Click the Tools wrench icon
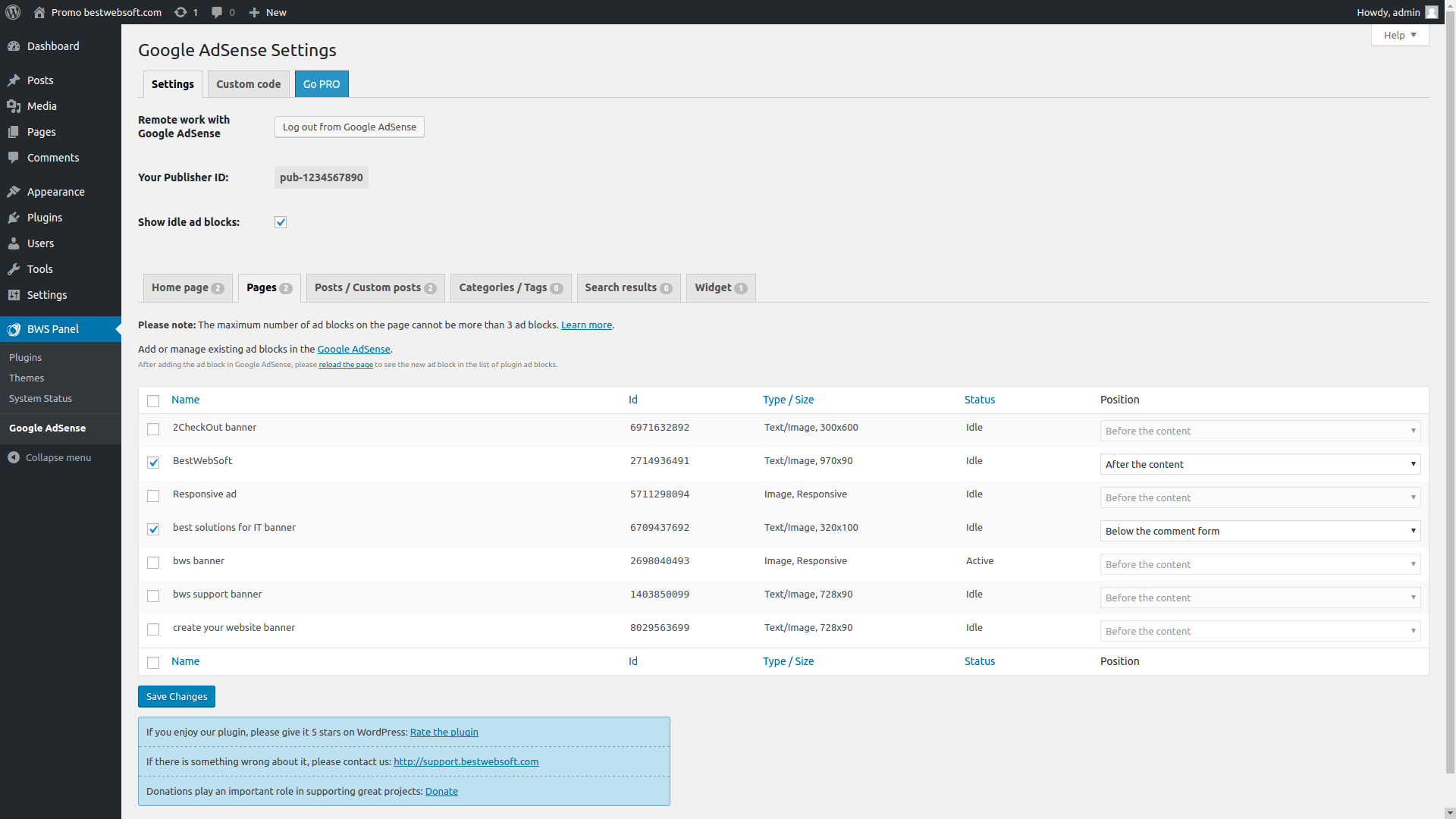The image size is (1456, 819). pos(14,269)
